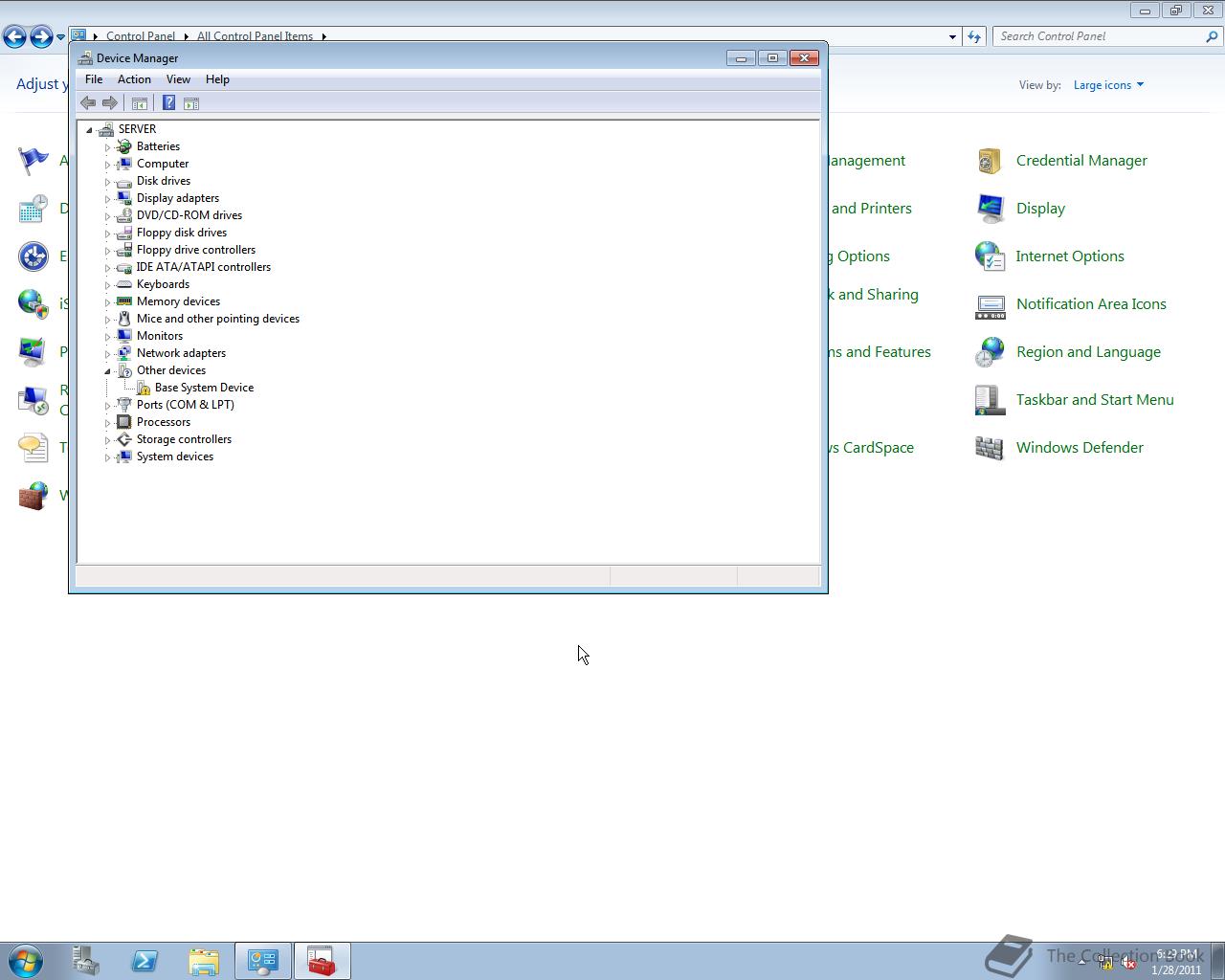Click the volume icon in system tray
This screenshot has height=980, width=1225.
1129,964
